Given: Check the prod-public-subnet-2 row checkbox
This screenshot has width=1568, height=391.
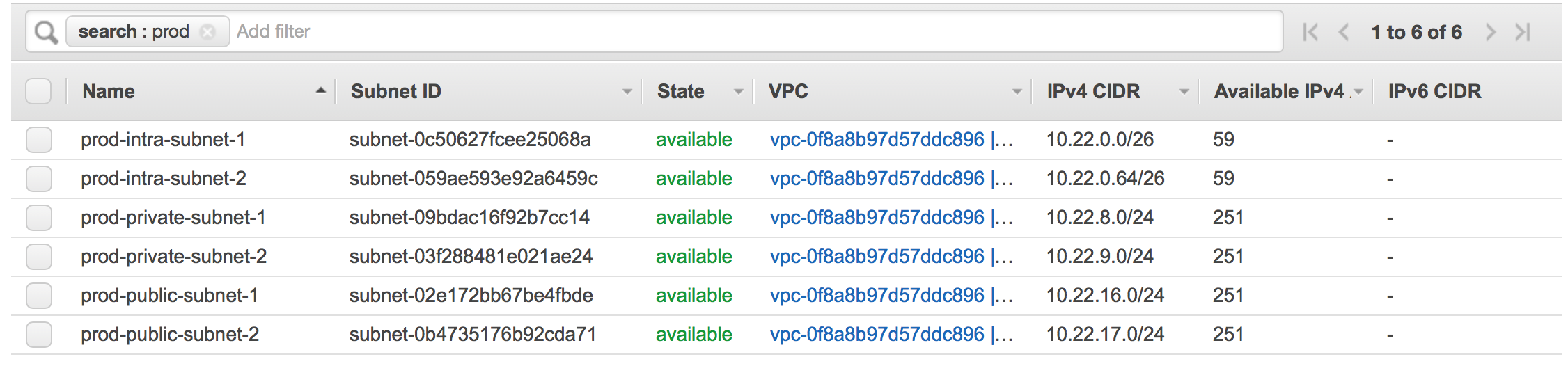Looking at the screenshot, I should (x=39, y=335).
